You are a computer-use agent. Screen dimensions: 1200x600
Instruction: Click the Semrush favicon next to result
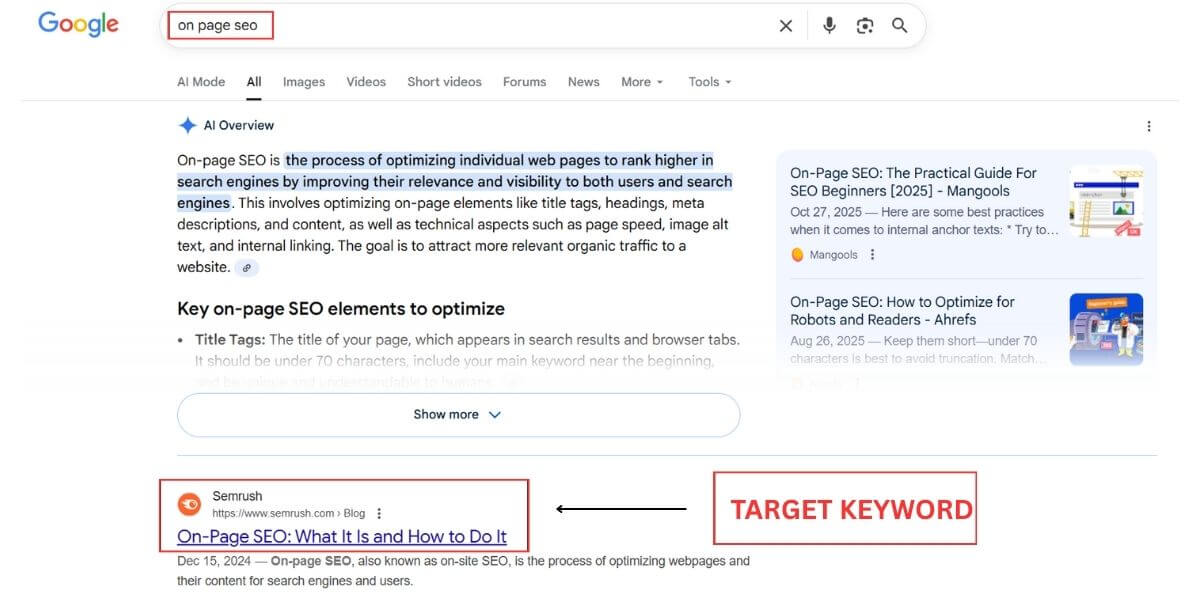(189, 504)
